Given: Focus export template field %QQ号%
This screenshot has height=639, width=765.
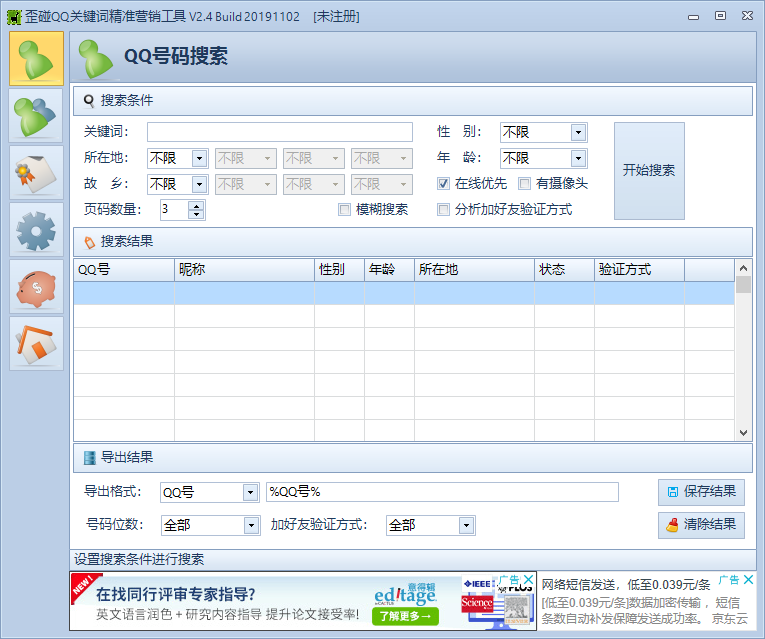Looking at the screenshot, I should tap(443, 492).
